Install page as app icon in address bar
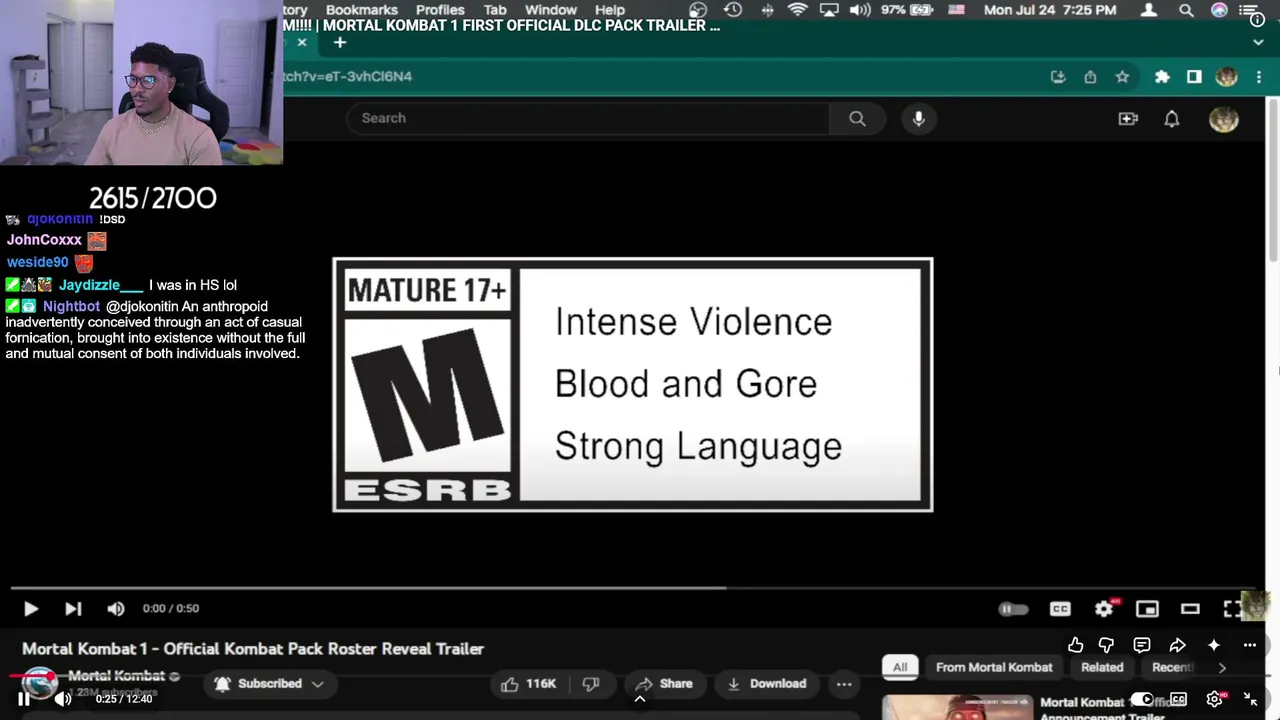Screen dimensions: 1280x720 [x=1058, y=77]
